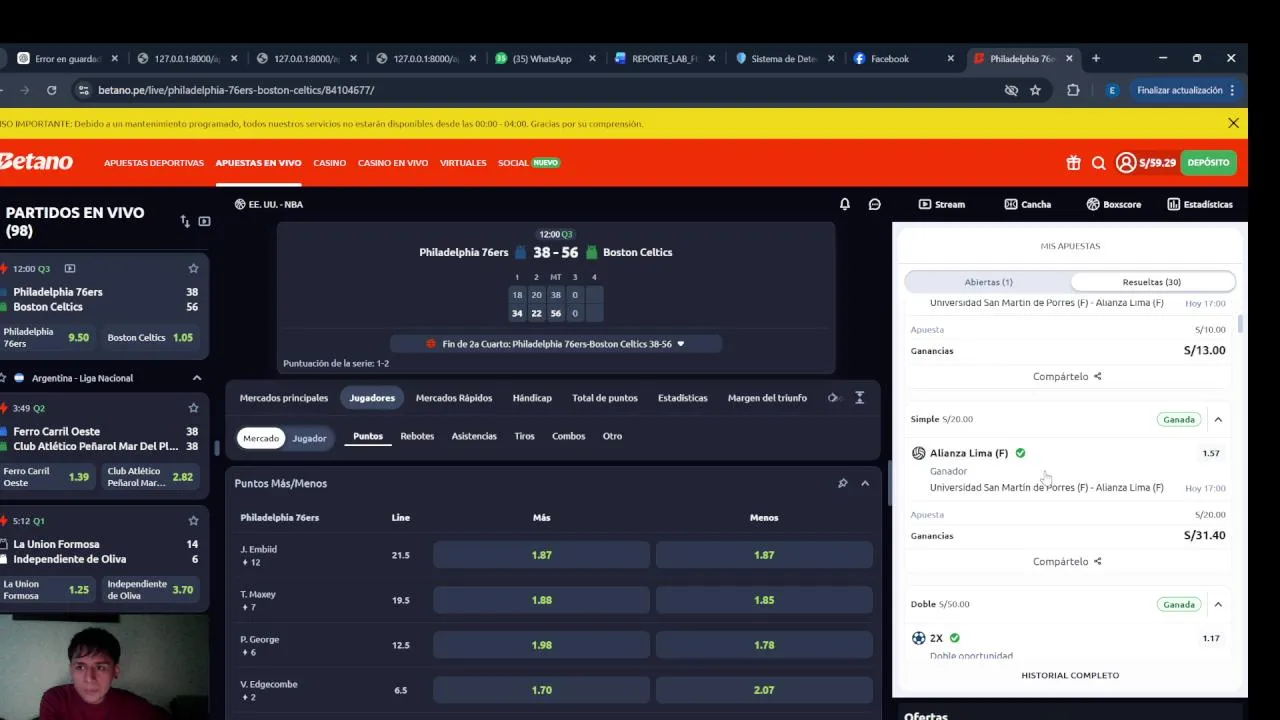The width and height of the screenshot is (1280, 720).
Task: Share the S/31.40 winnings bet
Action: [x=1067, y=561]
